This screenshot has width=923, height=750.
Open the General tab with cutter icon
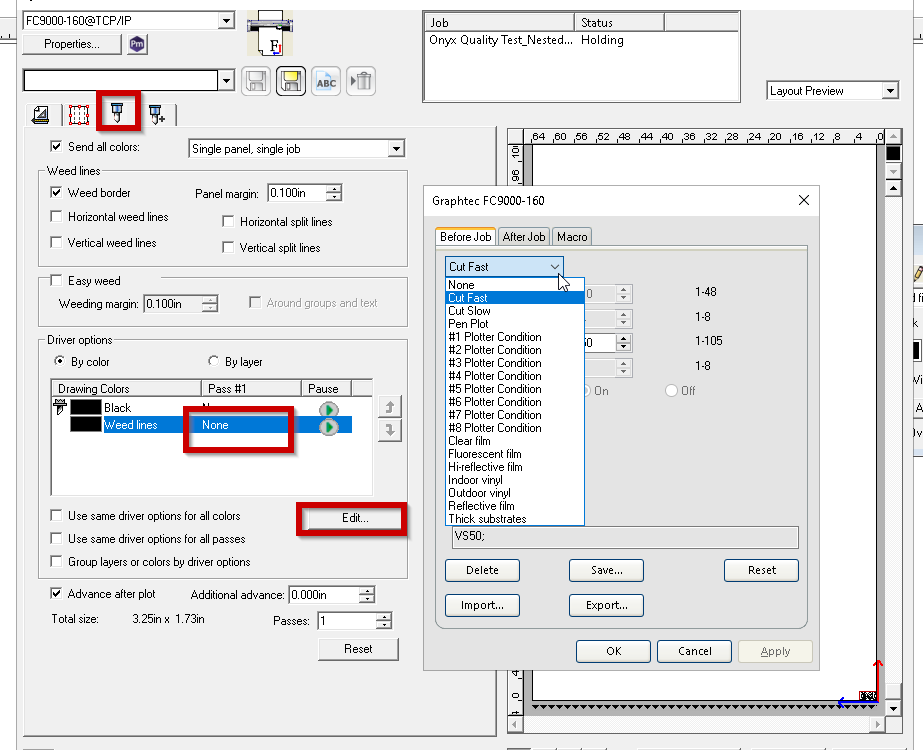point(41,114)
